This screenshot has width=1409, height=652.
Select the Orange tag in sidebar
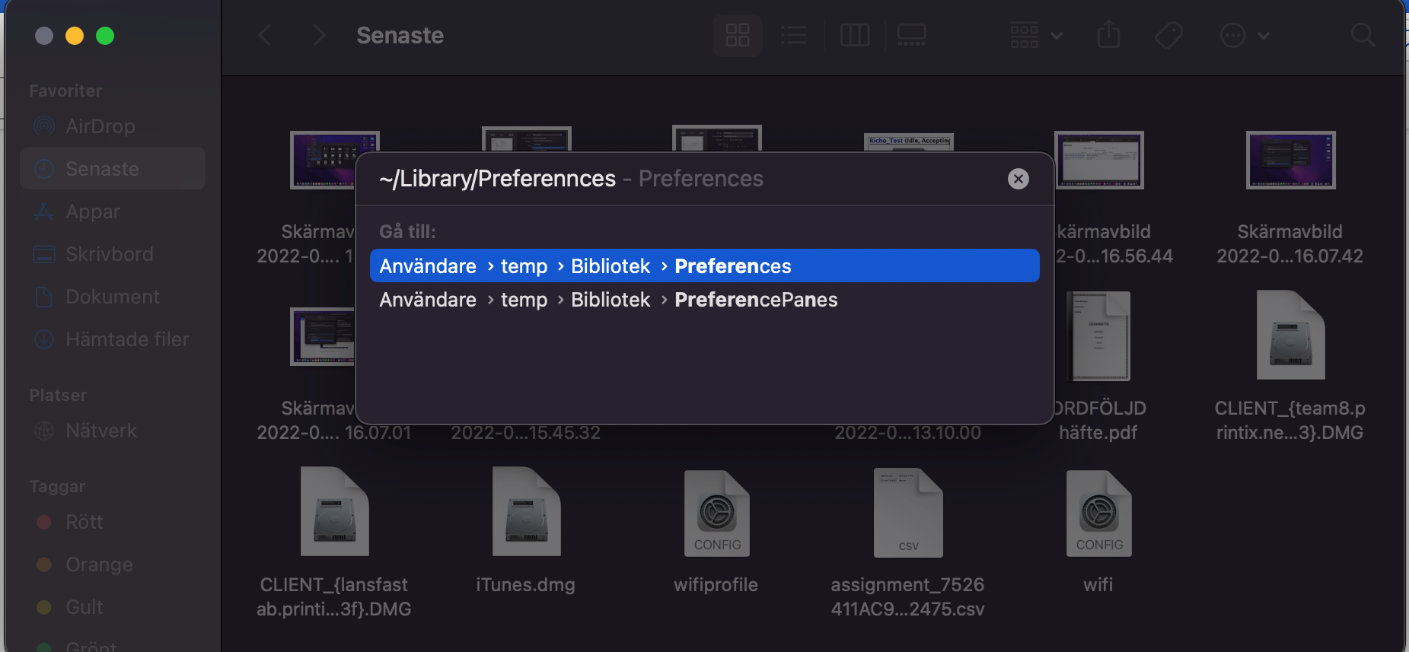click(x=98, y=564)
